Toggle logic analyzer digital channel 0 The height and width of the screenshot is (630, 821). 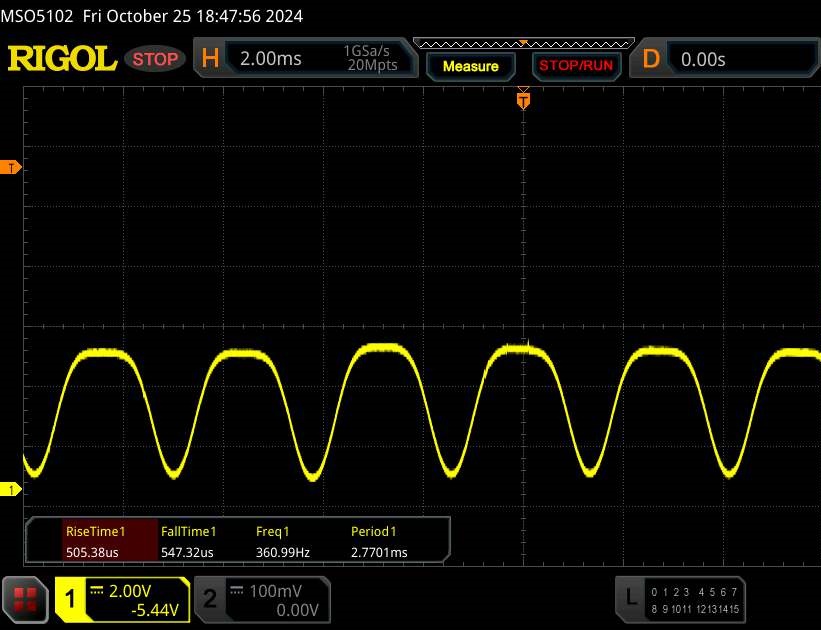[654, 592]
